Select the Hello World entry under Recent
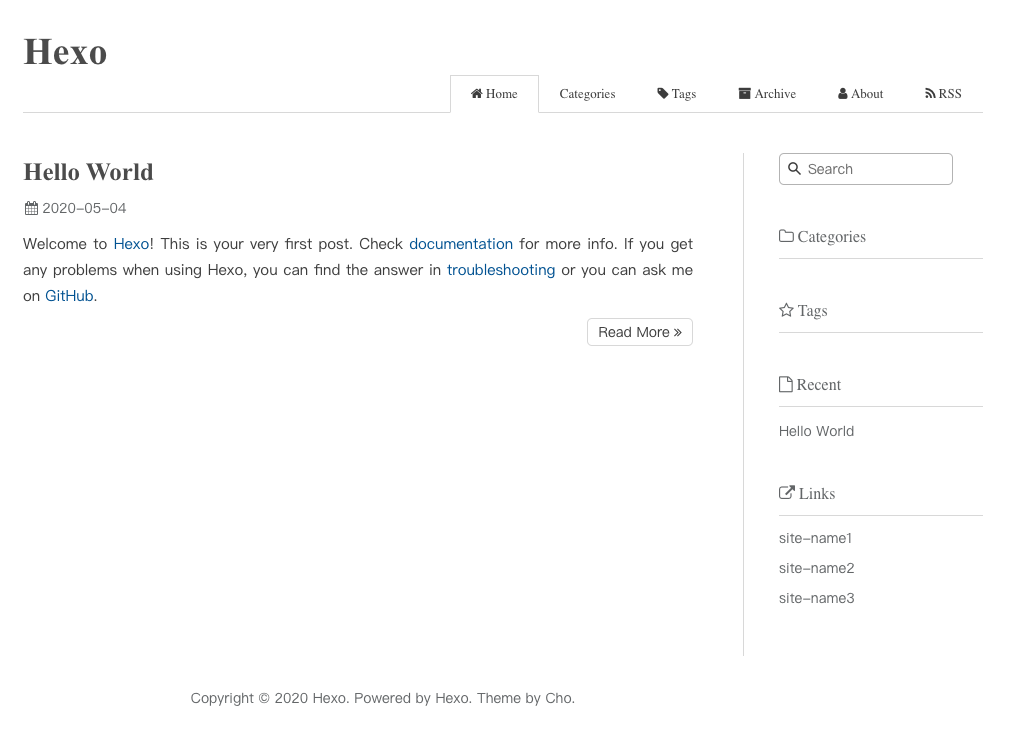This screenshot has width=1015, height=732. pos(816,432)
